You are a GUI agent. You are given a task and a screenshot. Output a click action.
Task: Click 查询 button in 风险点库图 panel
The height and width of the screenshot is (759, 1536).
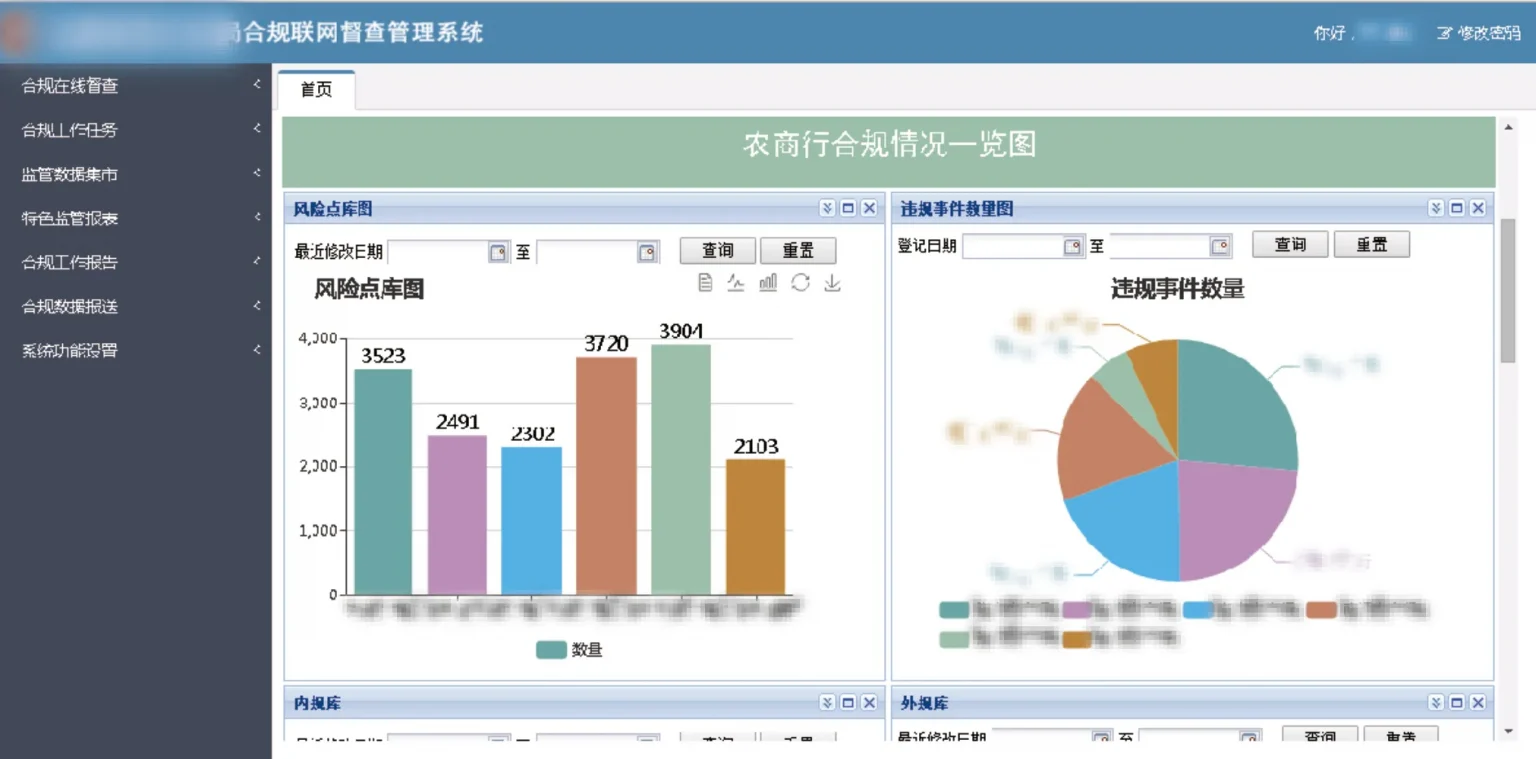717,251
